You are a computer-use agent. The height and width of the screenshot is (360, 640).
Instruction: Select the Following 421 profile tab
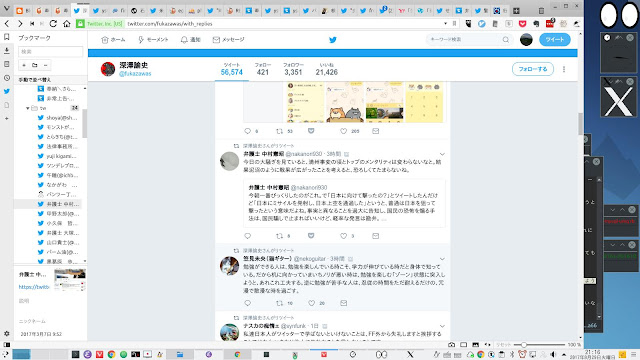(263, 69)
